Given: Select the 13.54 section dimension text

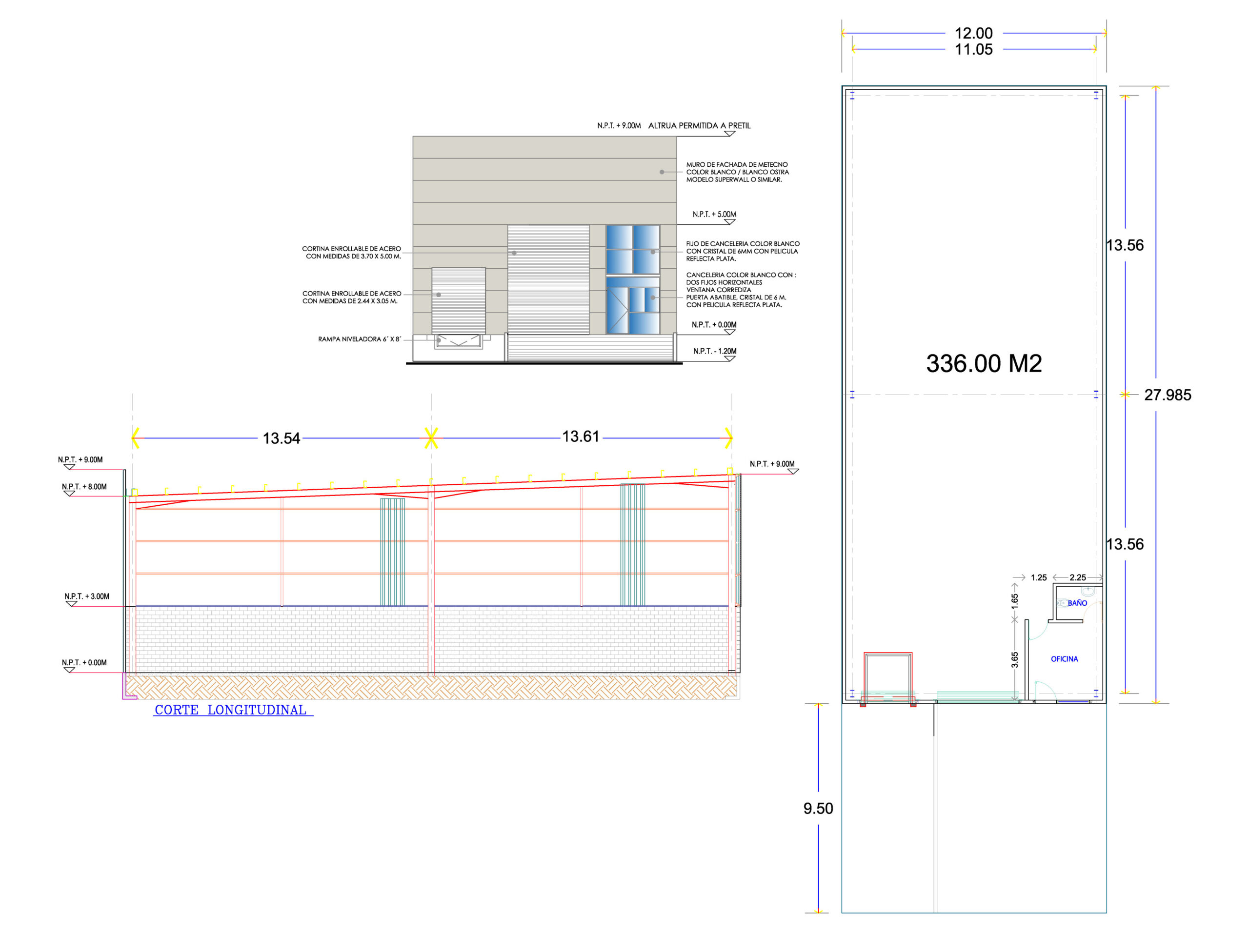Looking at the screenshot, I should point(281,438).
